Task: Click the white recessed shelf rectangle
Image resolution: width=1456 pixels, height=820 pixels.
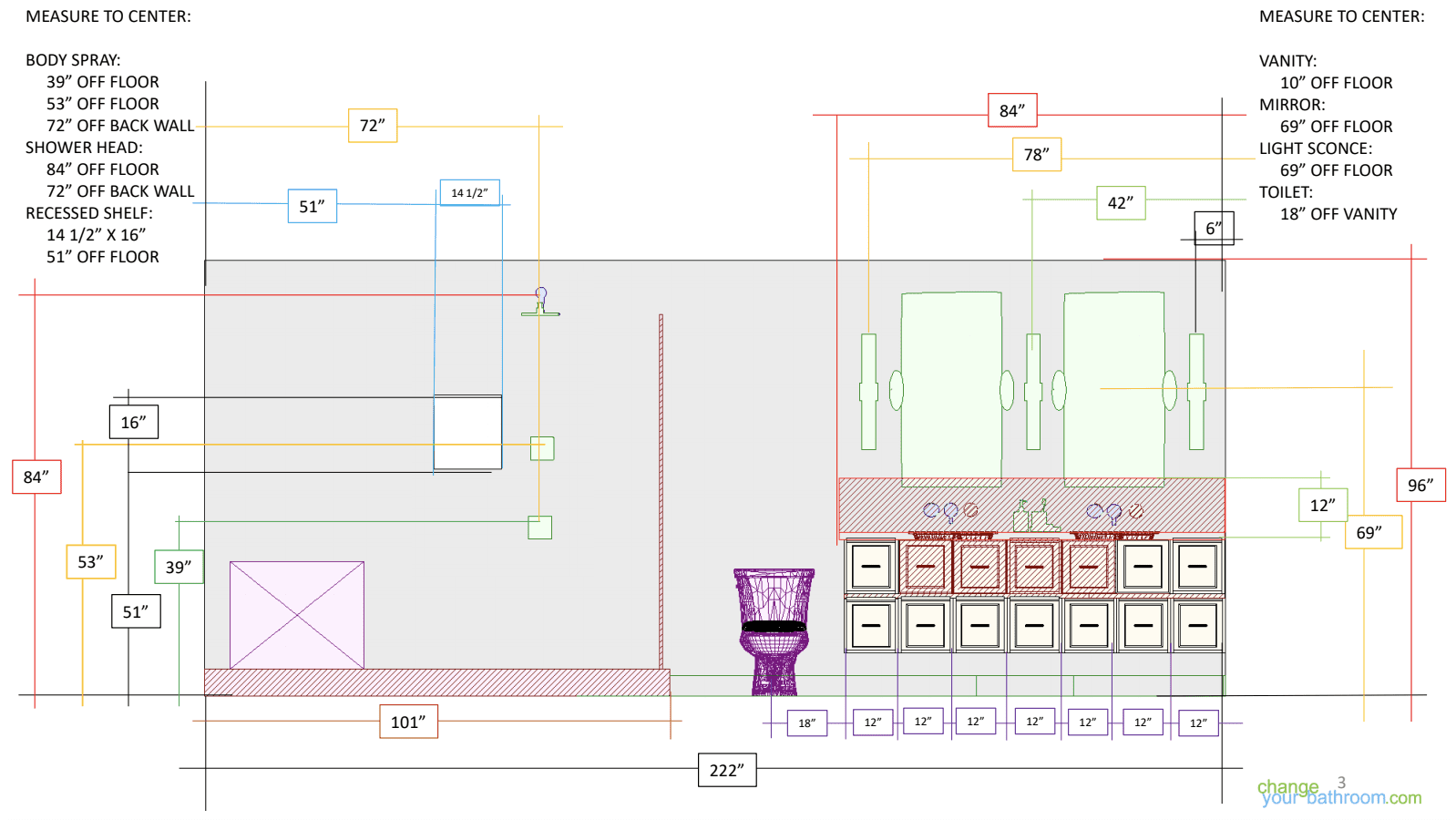Action: point(467,433)
